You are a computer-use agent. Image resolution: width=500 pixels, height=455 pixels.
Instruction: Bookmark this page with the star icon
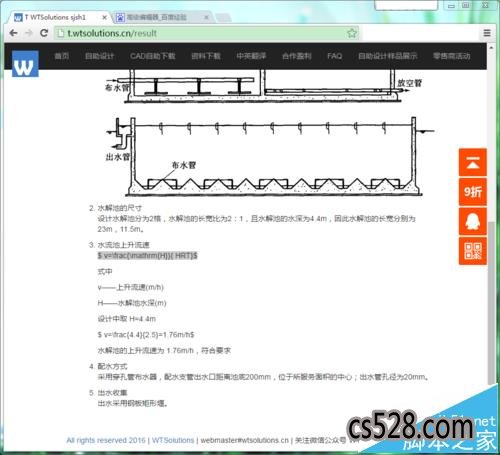(x=352, y=33)
